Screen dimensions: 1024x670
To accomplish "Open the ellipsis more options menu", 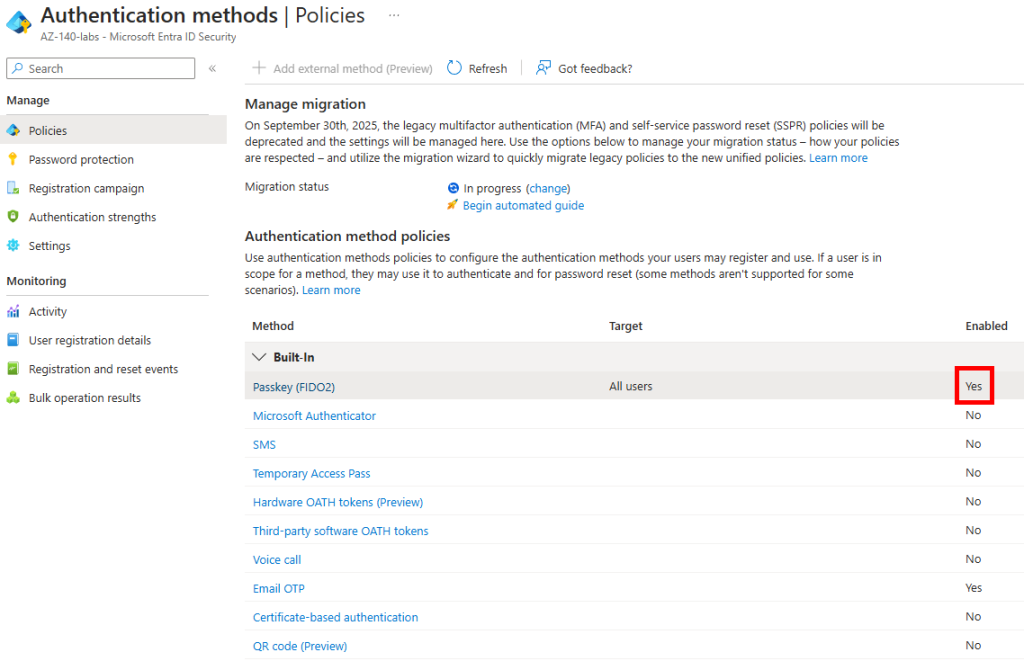I will pos(394,15).
